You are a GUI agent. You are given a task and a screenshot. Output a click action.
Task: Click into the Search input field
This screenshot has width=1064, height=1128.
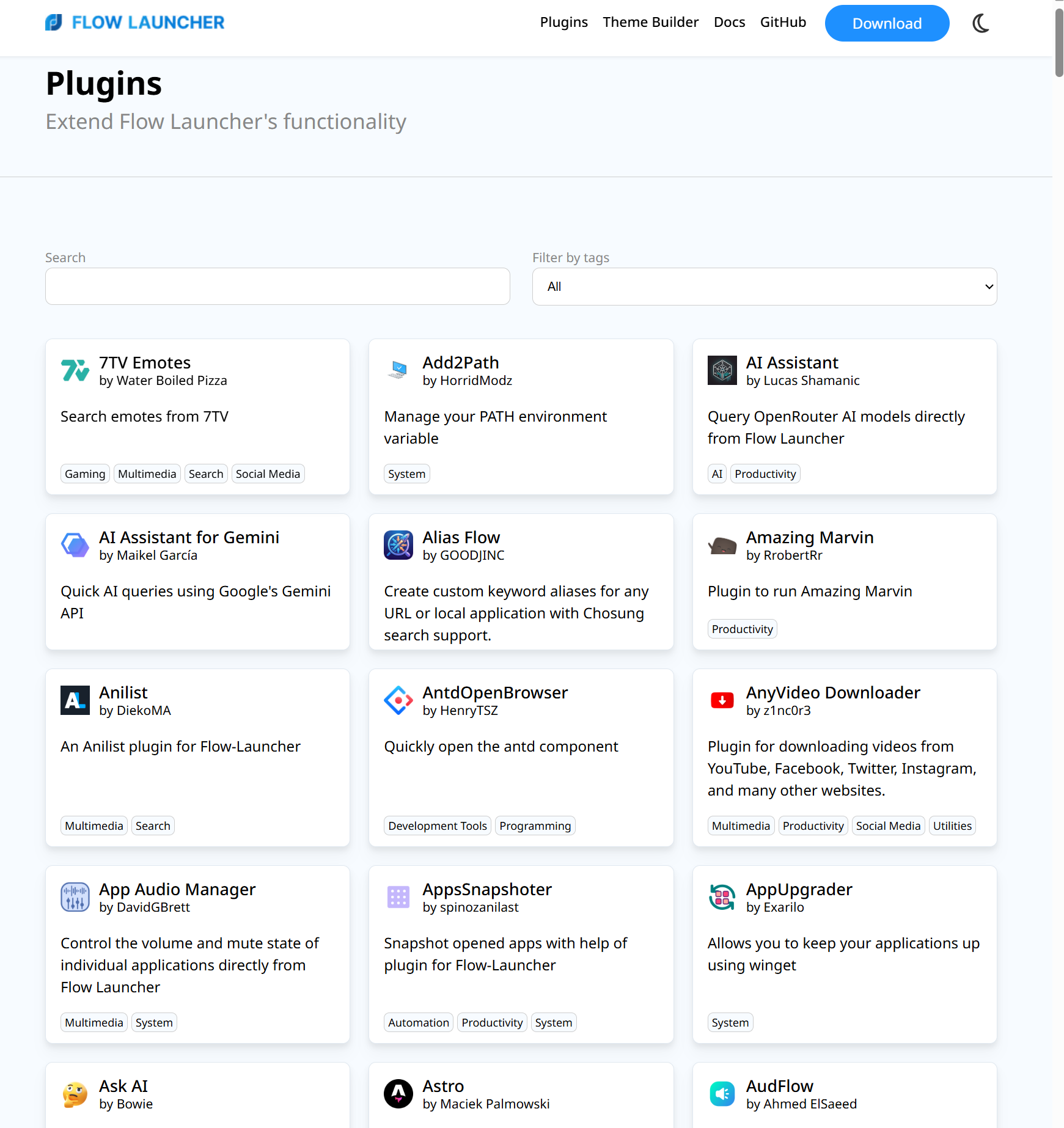[277, 287]
